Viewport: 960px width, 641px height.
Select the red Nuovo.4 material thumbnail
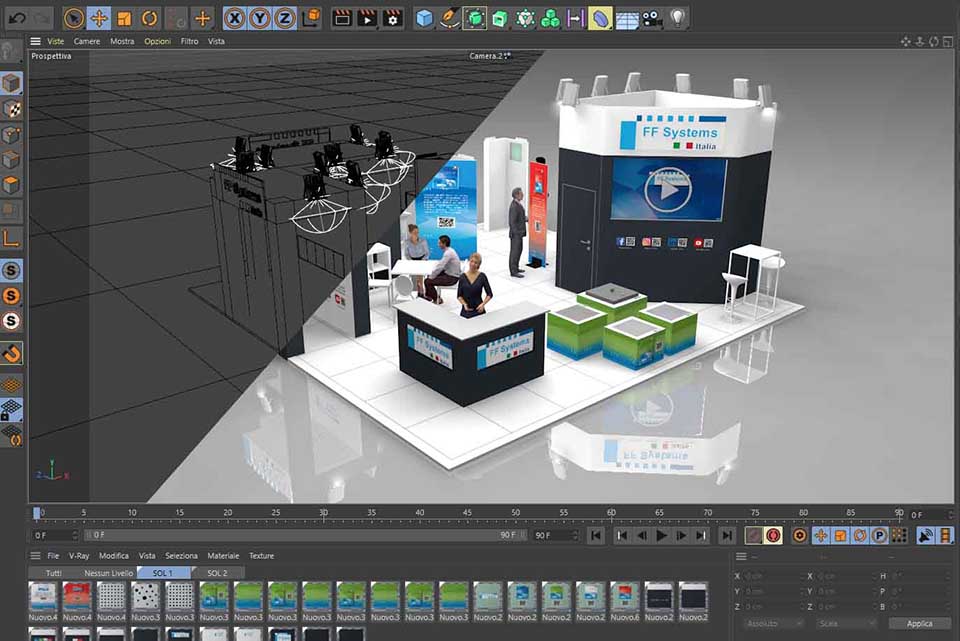77,601
